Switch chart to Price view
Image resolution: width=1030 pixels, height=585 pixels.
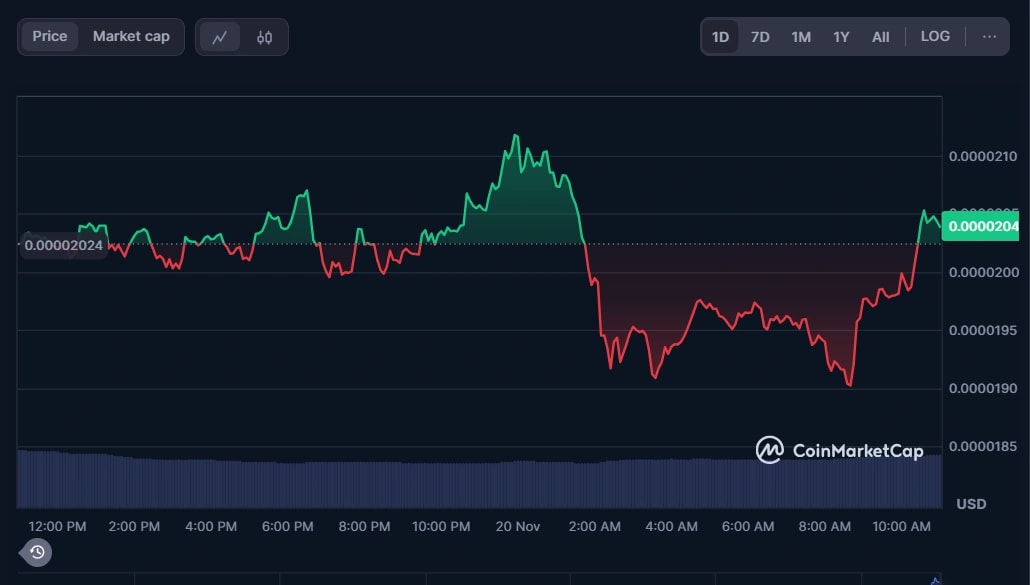coord(50,37)
